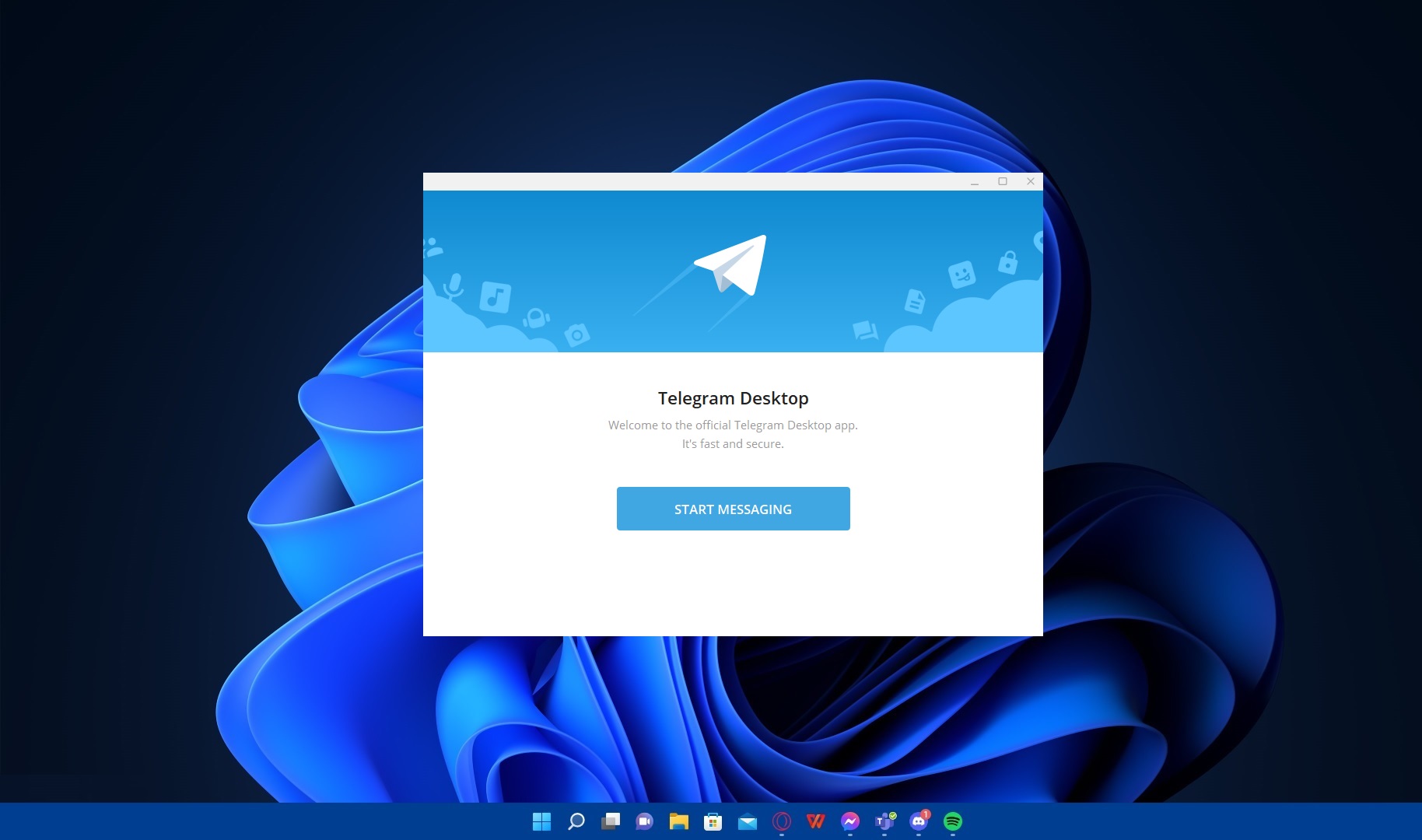Screen dimensions: 1422x840
Task: Switch to Spotify on the taskbar
Action: [x=953, y=821]
